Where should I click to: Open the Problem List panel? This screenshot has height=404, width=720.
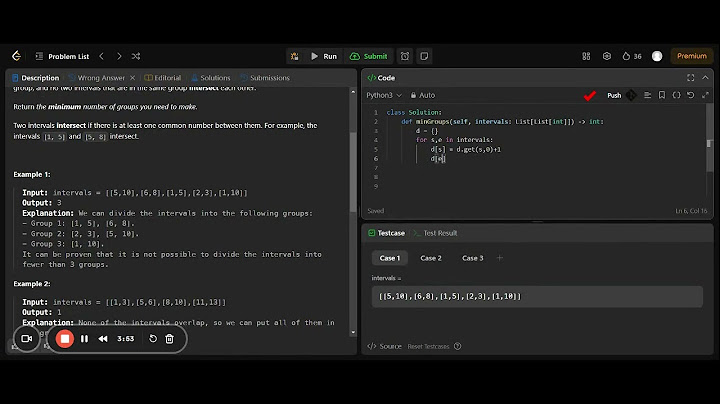pos(62,56)
